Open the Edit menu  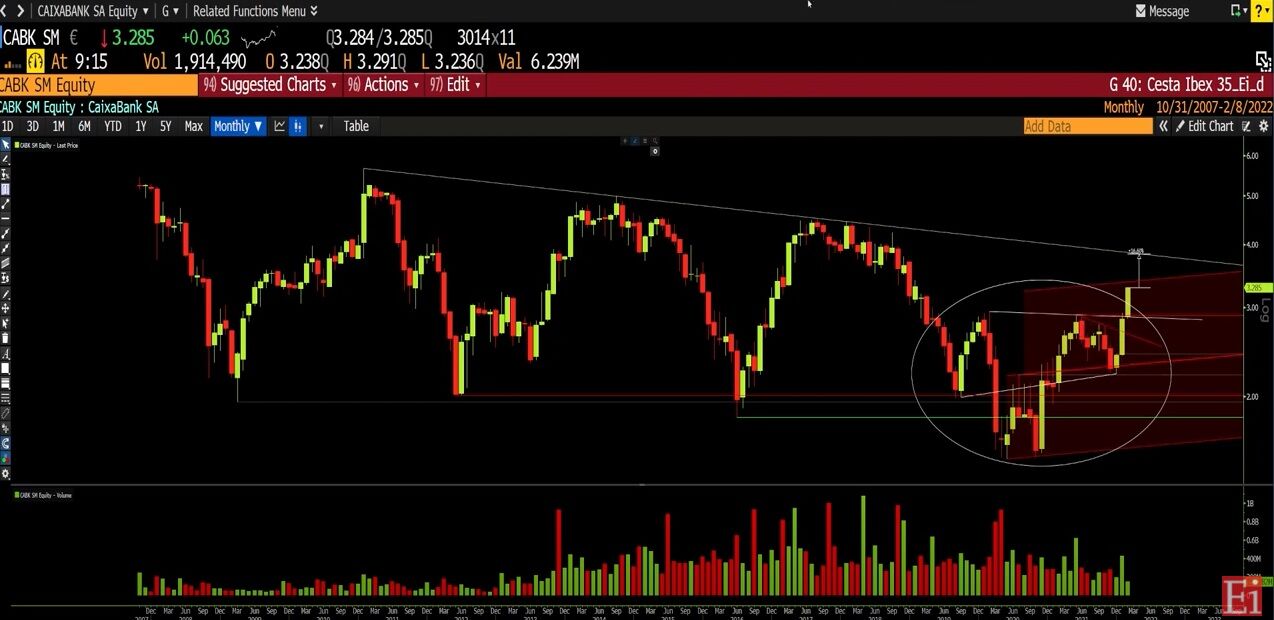(x=456, y=85)
